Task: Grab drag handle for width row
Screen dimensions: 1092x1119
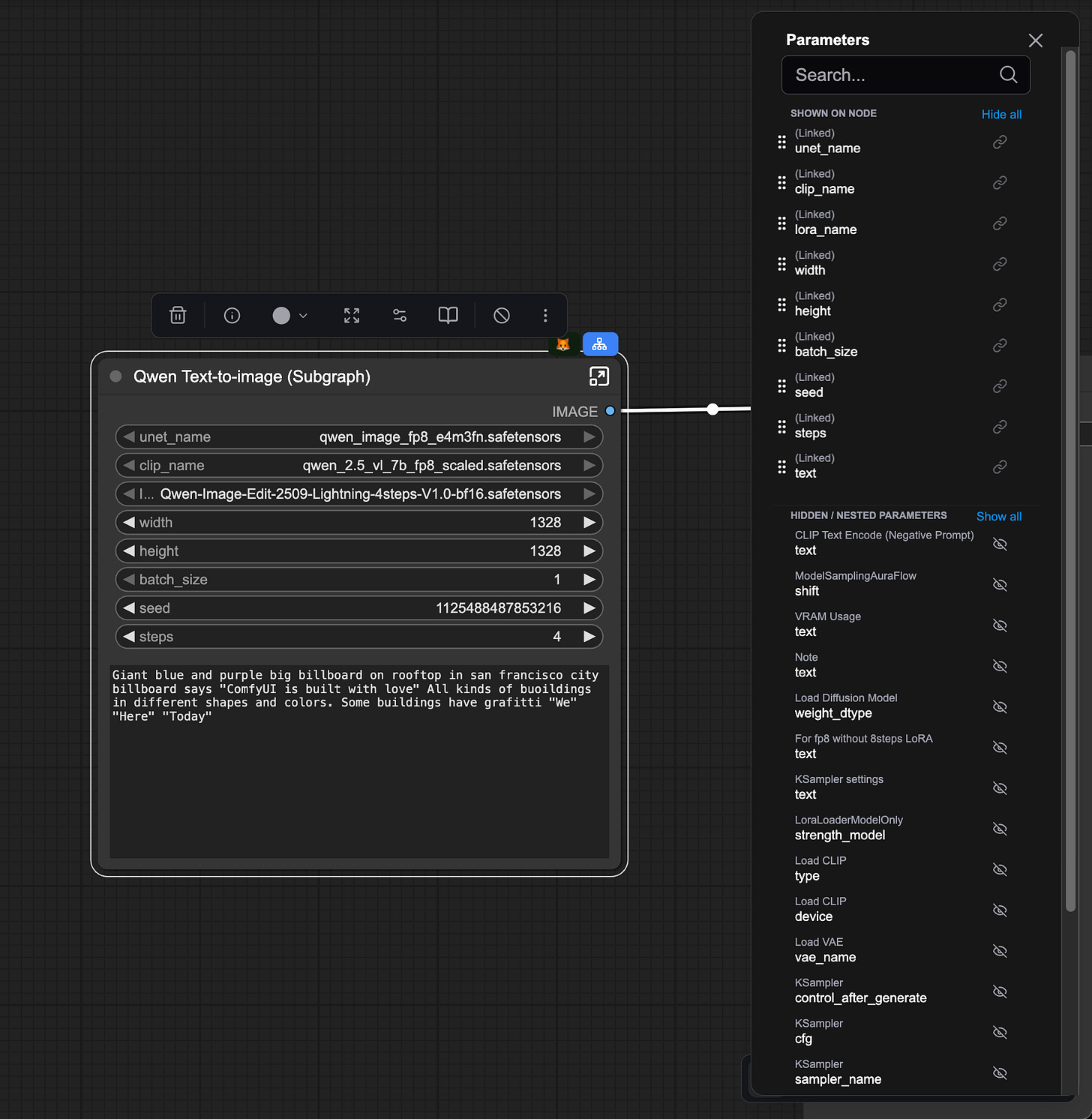Action: click(781, 264)
